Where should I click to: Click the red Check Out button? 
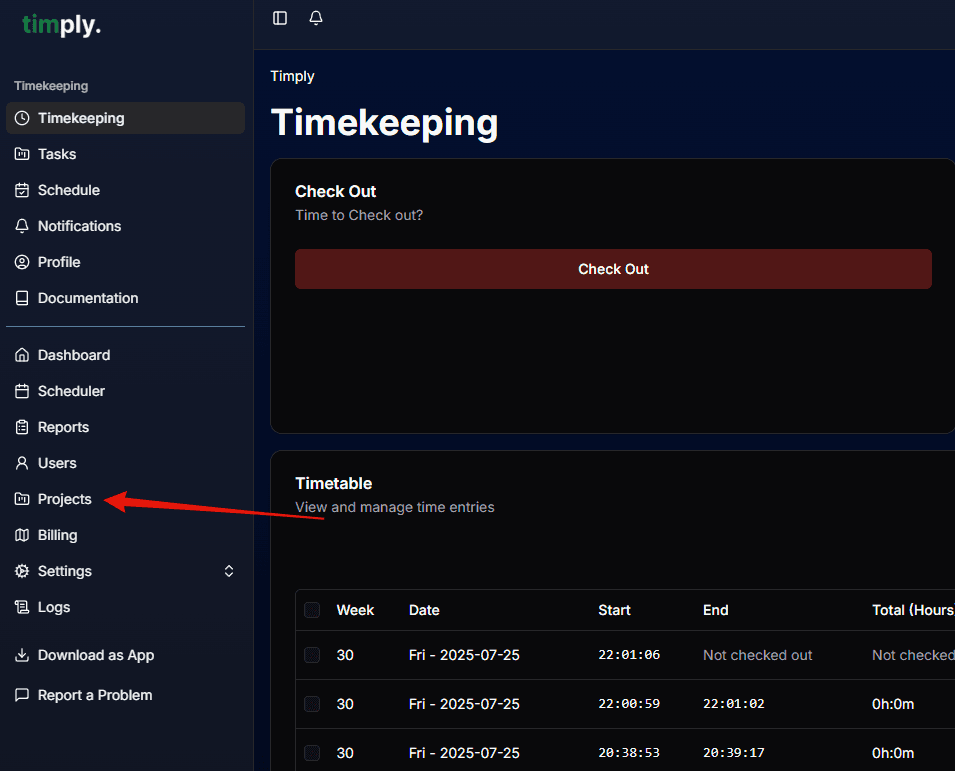[x=613, y=269]
